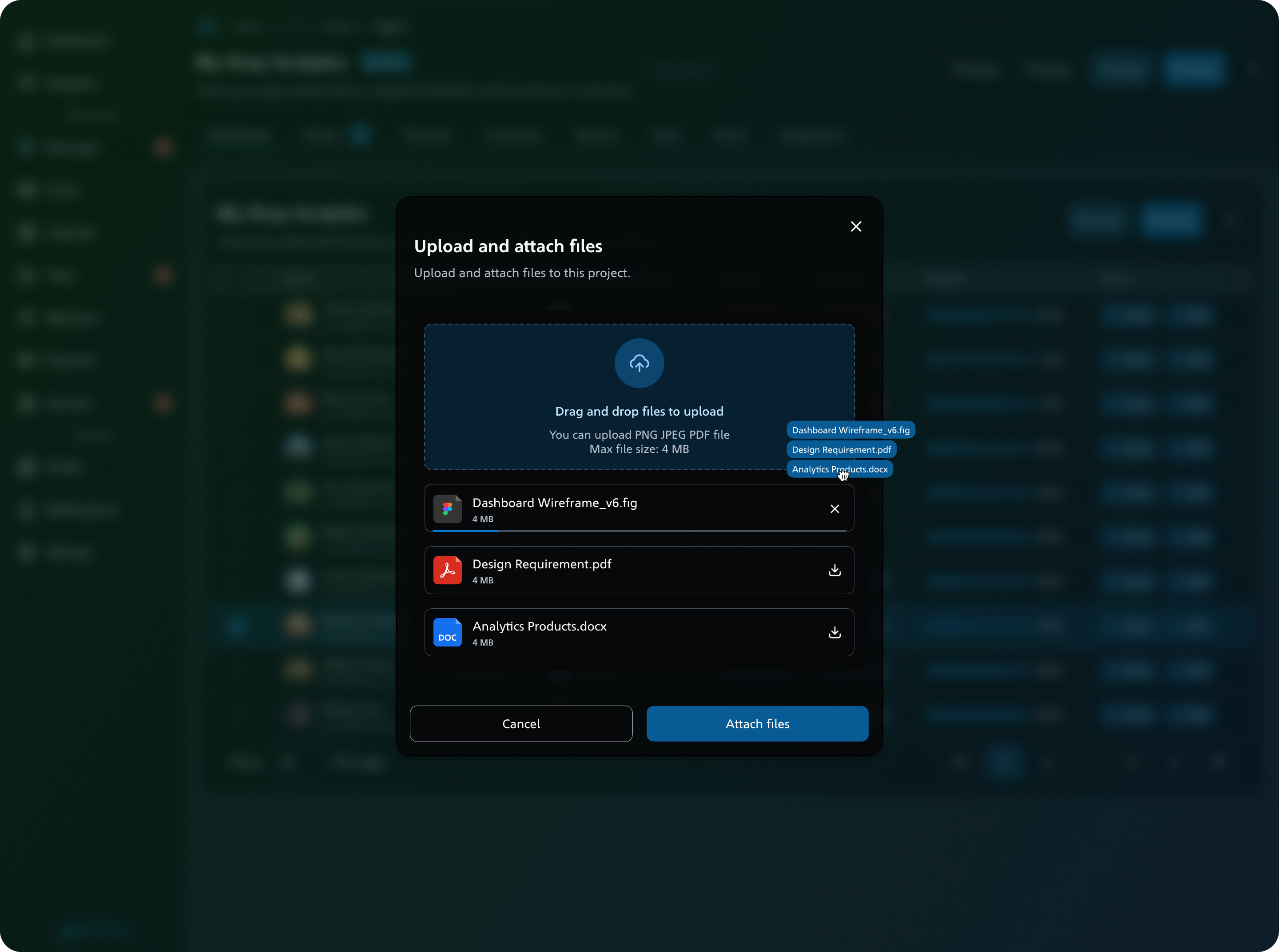The image size is (1279, 952).
Task: Open the Dashboard Wireframe_v6.fig filename link
Action: point(555,503)
